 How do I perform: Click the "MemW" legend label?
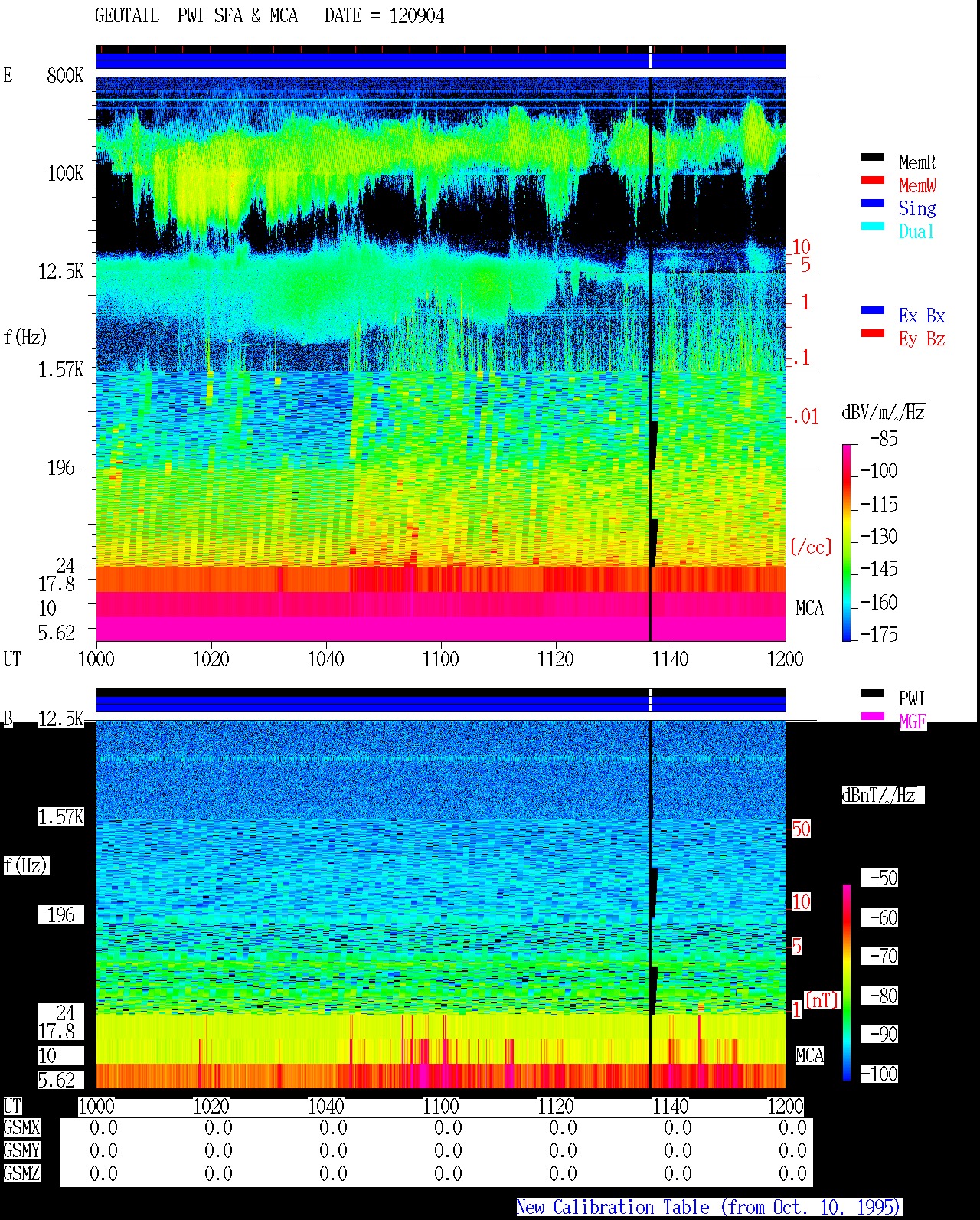point(917,185)
